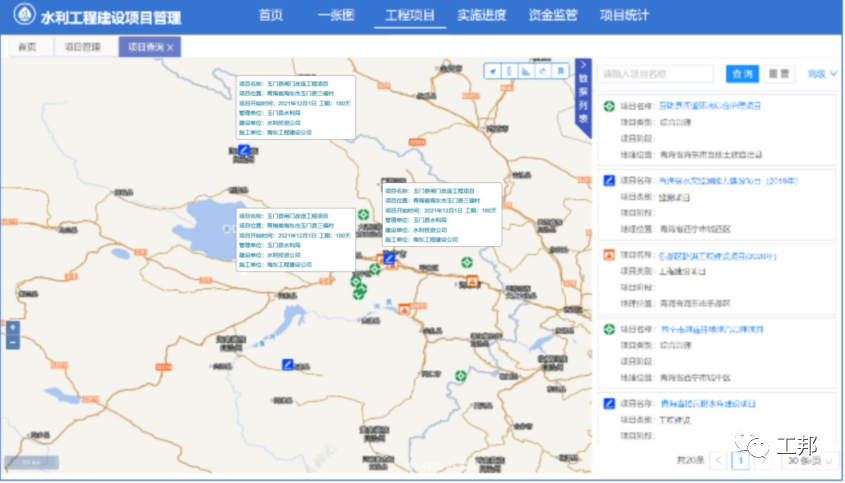Close the 项目查询 tab with its X

pyautogui.click(x=170, y=47)
